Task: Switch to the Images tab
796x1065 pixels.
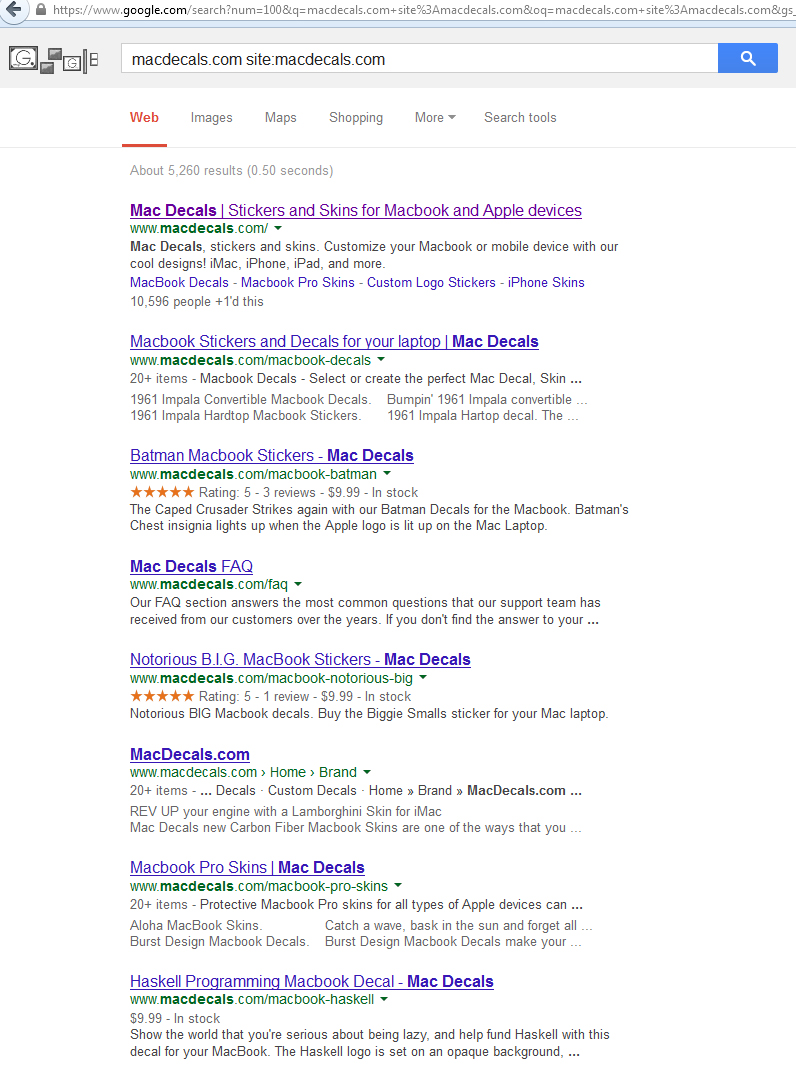Action: [x=211, y=118]
